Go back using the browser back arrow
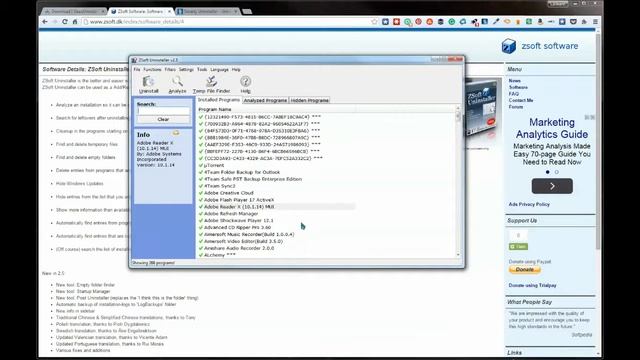Screen dimensions: 640x360 [x=44, y=22]
